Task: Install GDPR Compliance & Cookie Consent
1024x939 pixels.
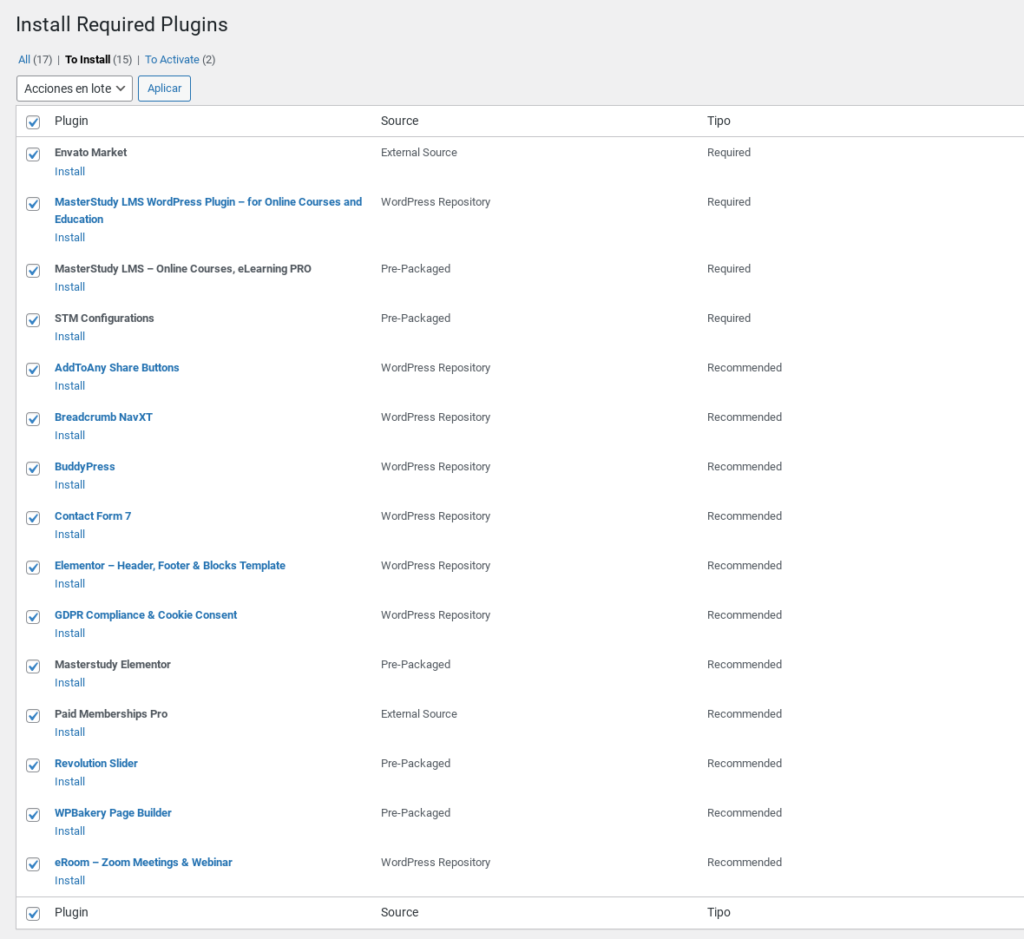Action: (70, 633)
